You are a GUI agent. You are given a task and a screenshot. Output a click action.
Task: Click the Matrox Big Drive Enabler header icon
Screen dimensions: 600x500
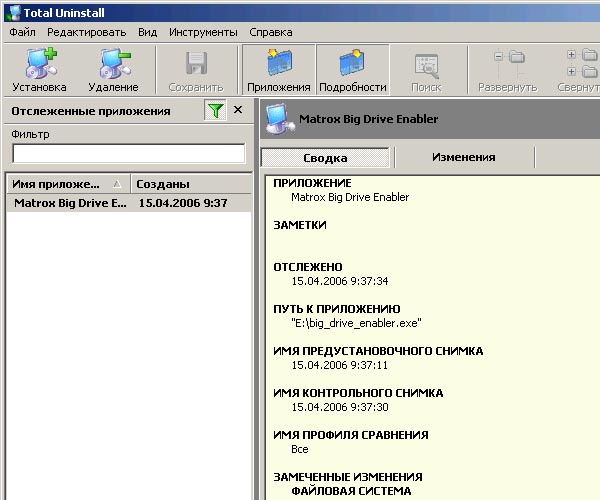coord(280,119)
